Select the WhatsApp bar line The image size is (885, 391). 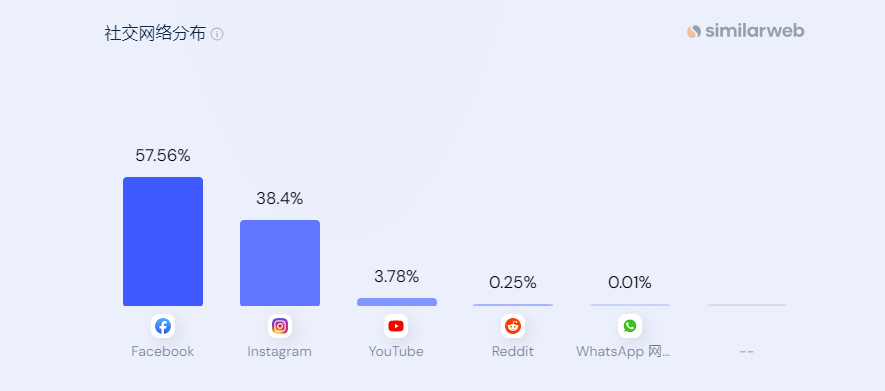pos(630,305)
